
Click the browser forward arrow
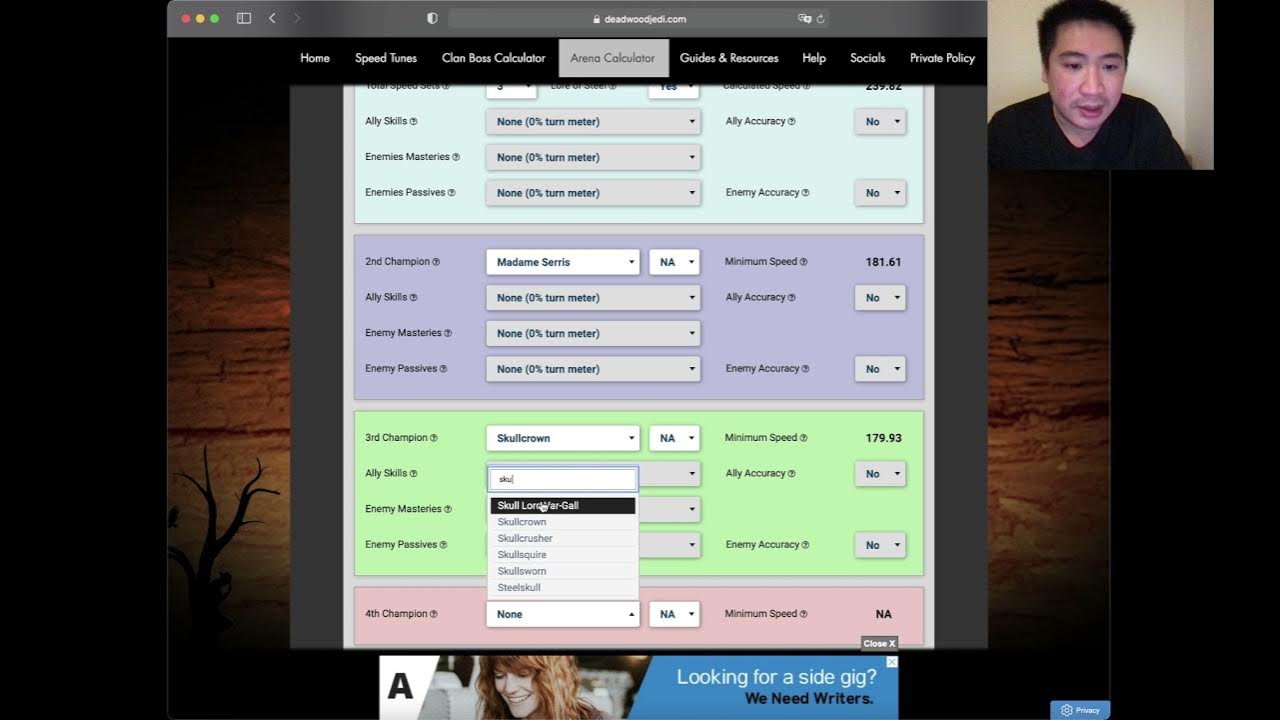click(297, 18)
